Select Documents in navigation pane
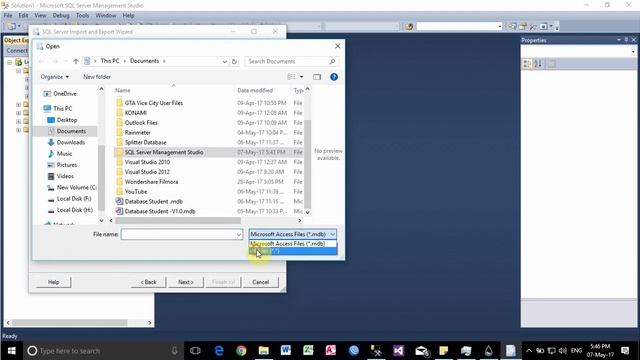Screen dimensions: 640x360 (71, 131)
